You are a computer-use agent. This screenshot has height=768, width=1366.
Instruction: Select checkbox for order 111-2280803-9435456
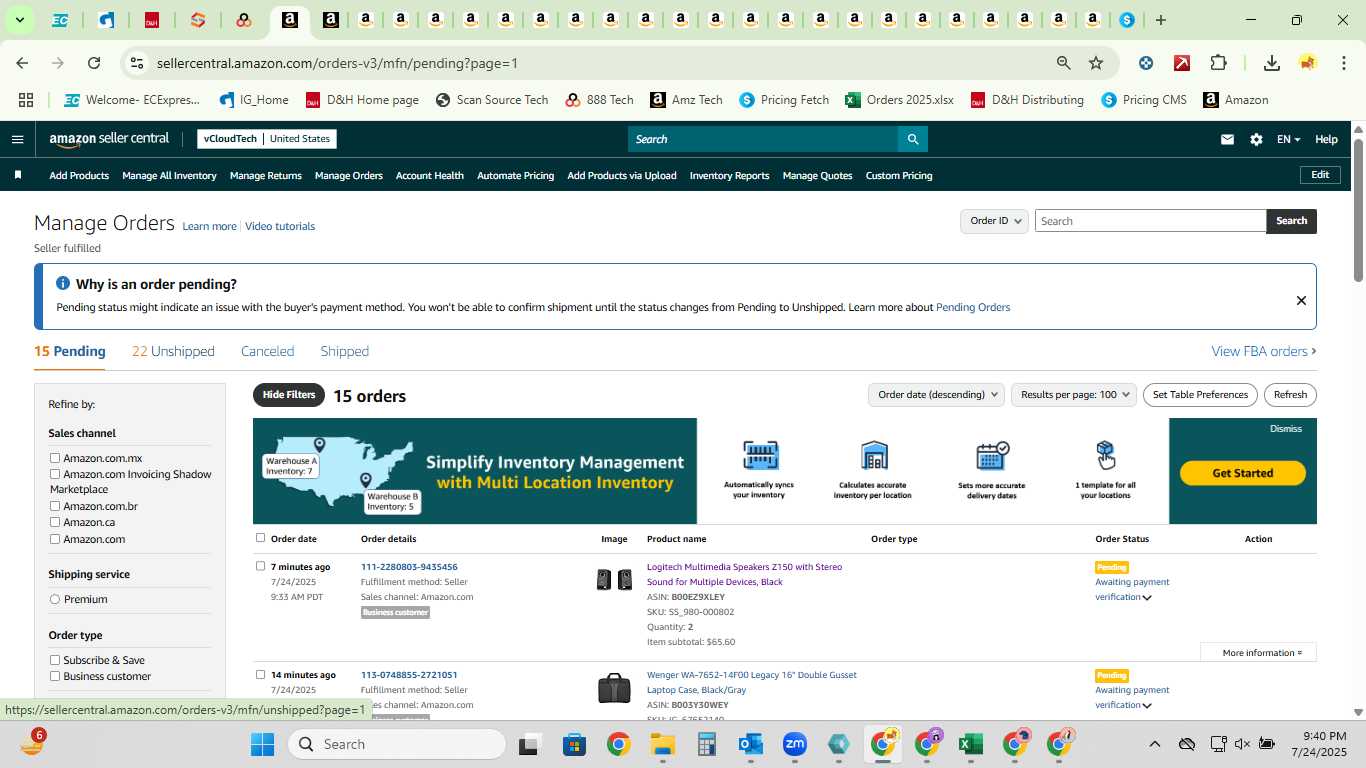[260, 566]
